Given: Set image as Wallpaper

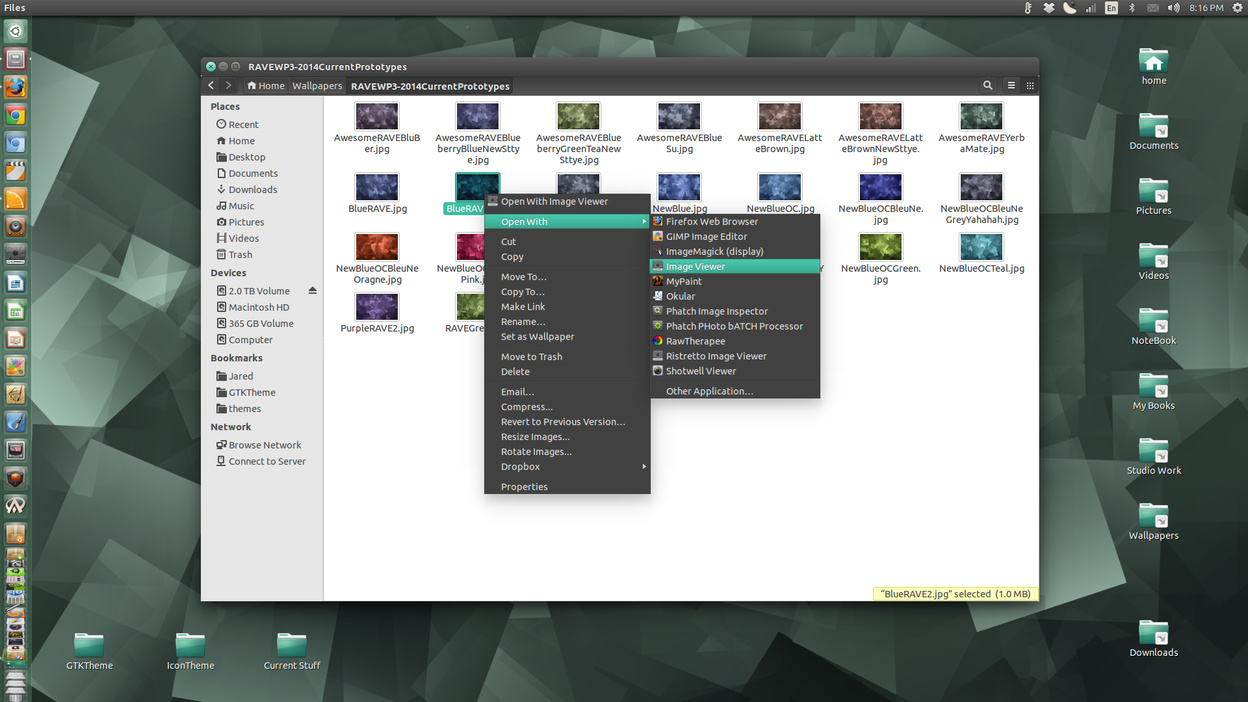Looking at the screenshot, I should tap(567, 337).
